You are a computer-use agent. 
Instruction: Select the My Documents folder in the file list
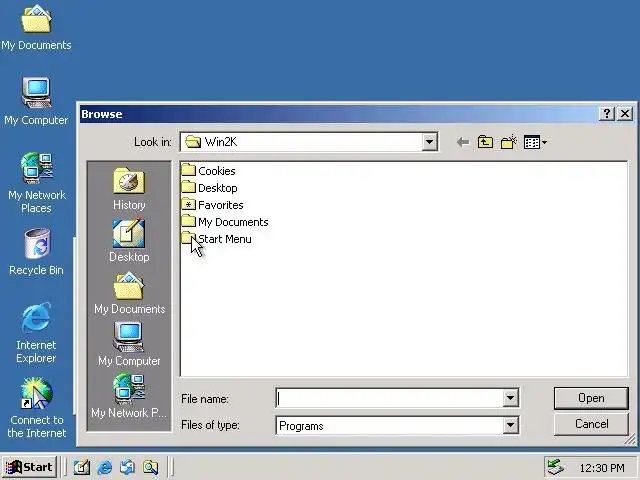[x=225, y=222]
